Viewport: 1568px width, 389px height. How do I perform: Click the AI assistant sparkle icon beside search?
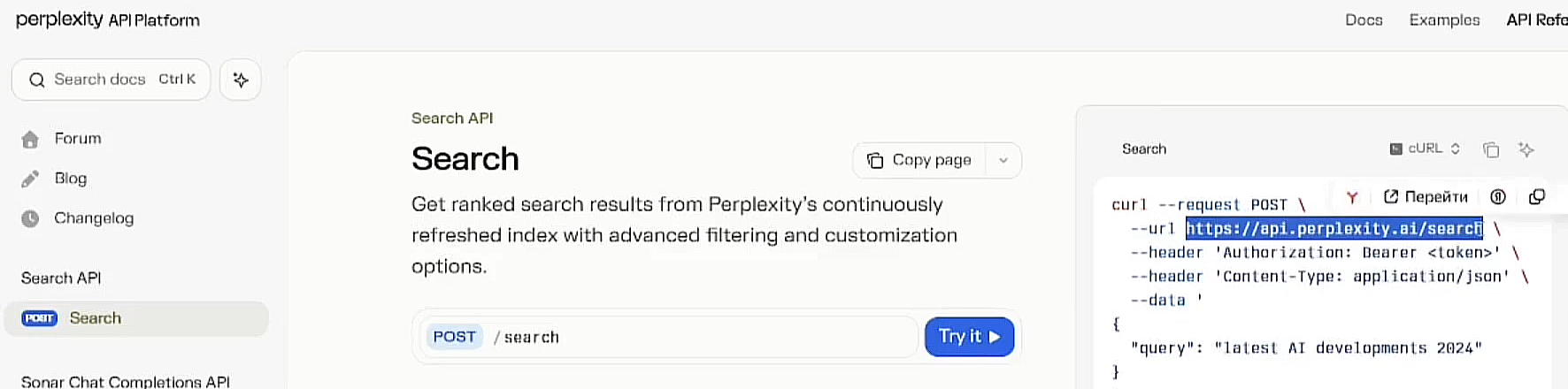click(x=241, y=80)
